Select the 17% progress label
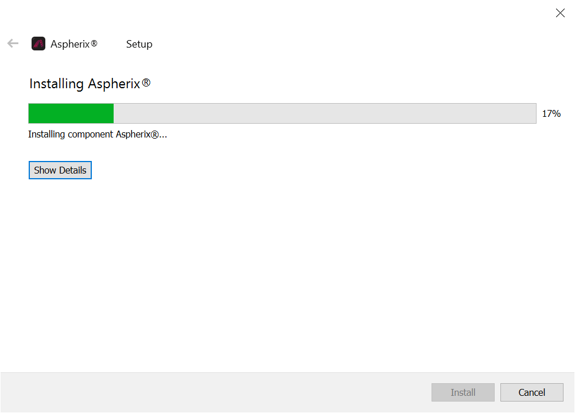The image size is (575, 413). pyautogui.click(x=552, y=114)
